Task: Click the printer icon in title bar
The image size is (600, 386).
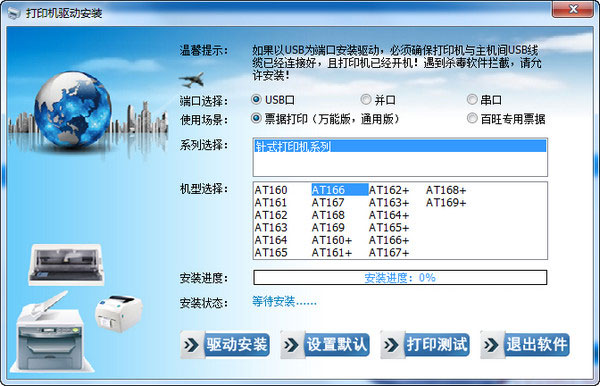Action: point(14,13)
